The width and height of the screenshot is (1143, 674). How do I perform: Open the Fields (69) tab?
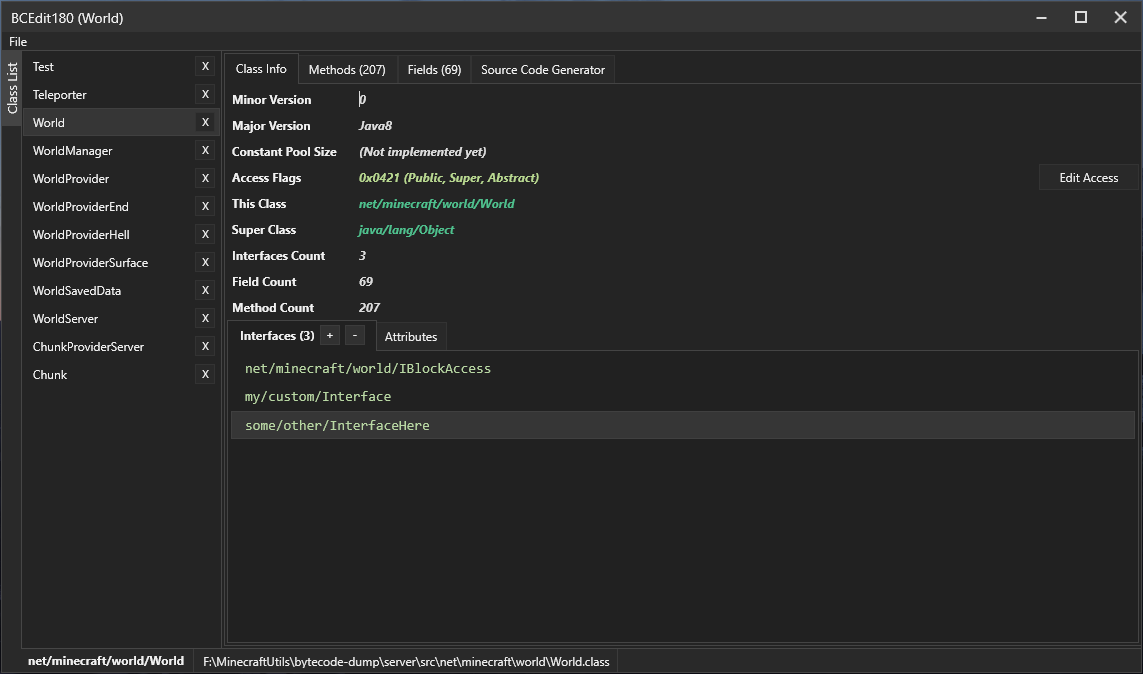tap(434, 69)
